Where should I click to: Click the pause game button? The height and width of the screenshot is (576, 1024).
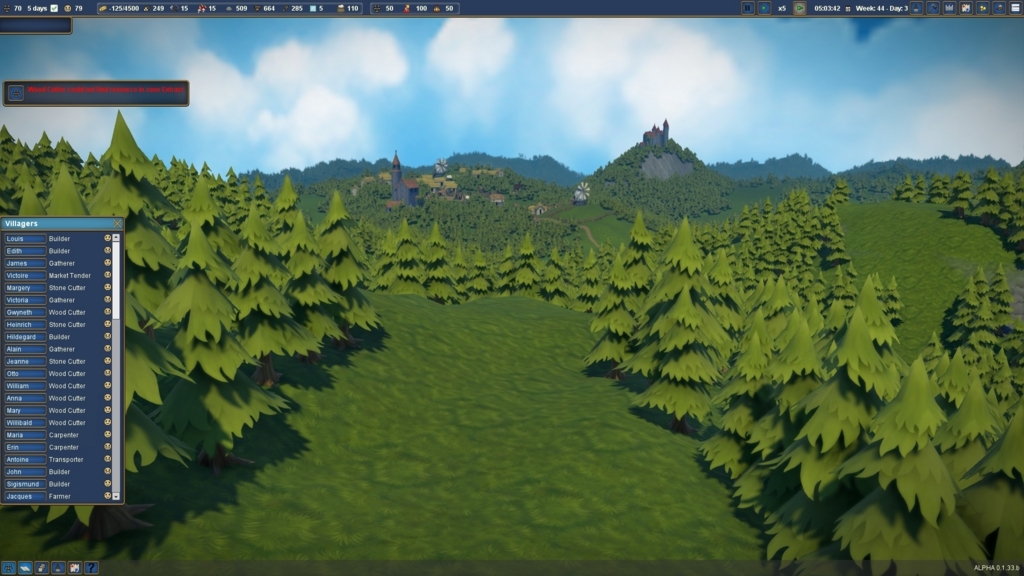point(748,8)
